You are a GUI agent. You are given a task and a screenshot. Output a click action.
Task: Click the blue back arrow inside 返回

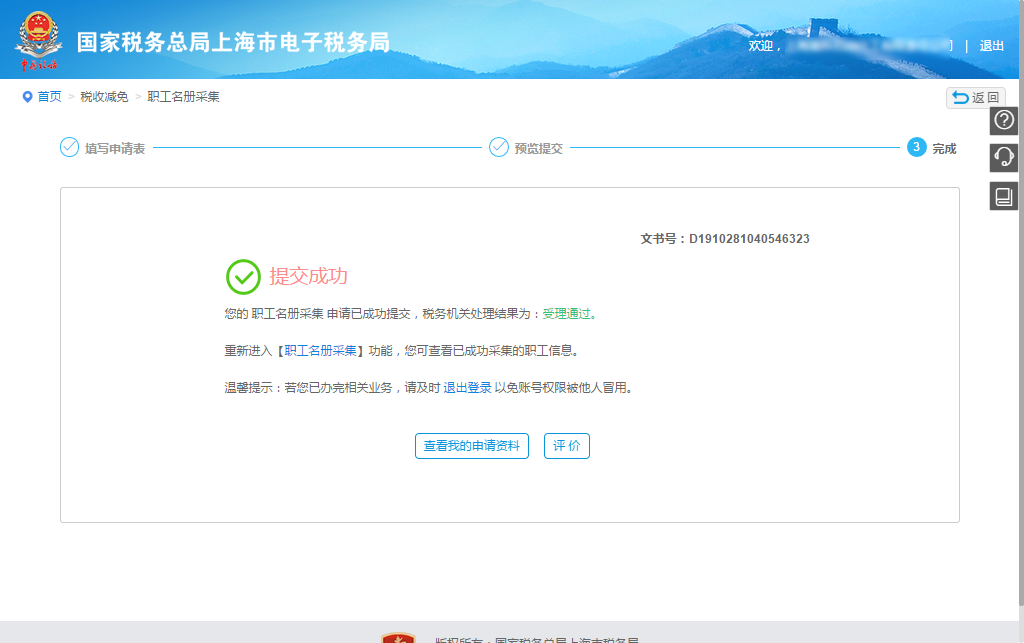pos(961,97)
